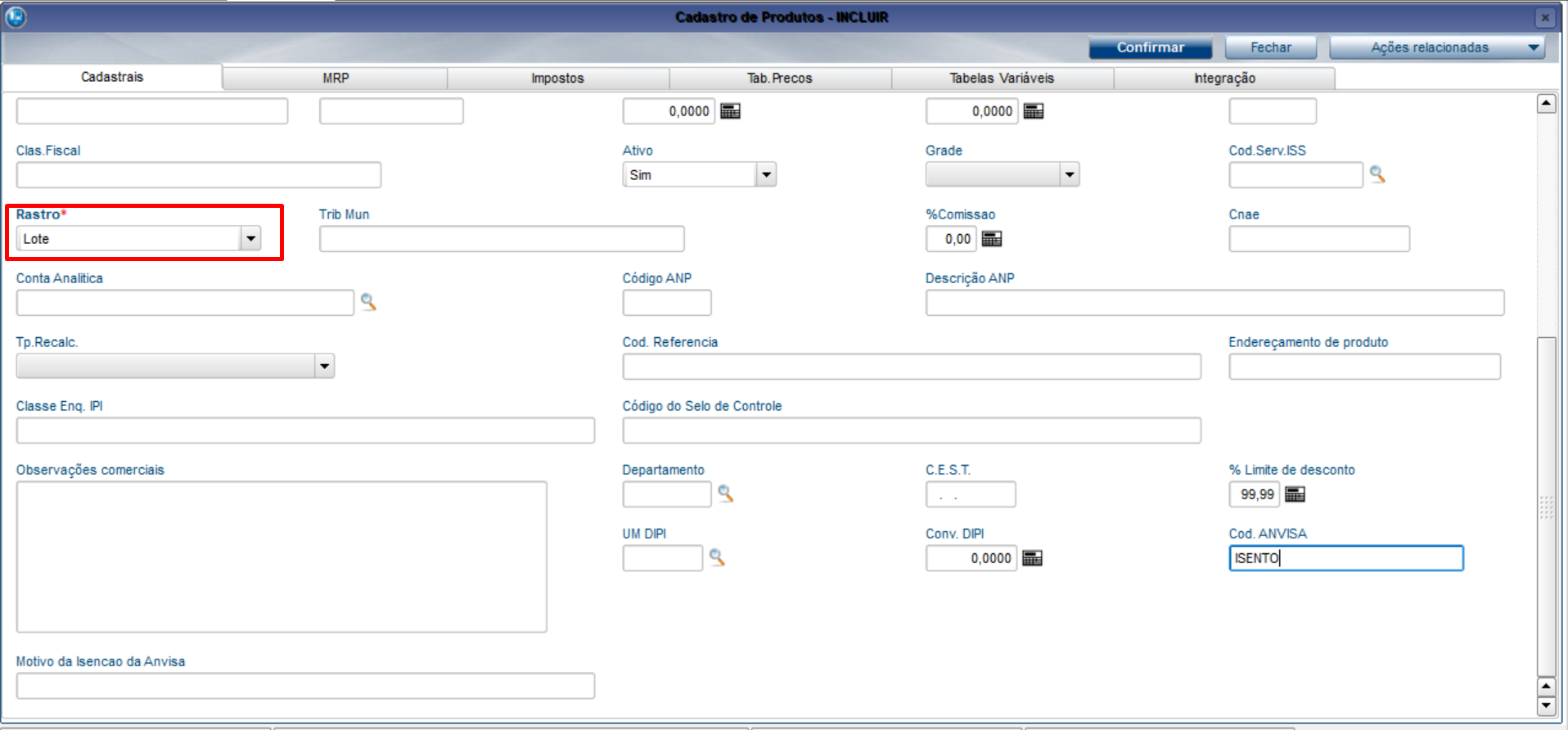Click the Classe Enq. IPI field
1568x730 pixels.
tap(305, 430)
